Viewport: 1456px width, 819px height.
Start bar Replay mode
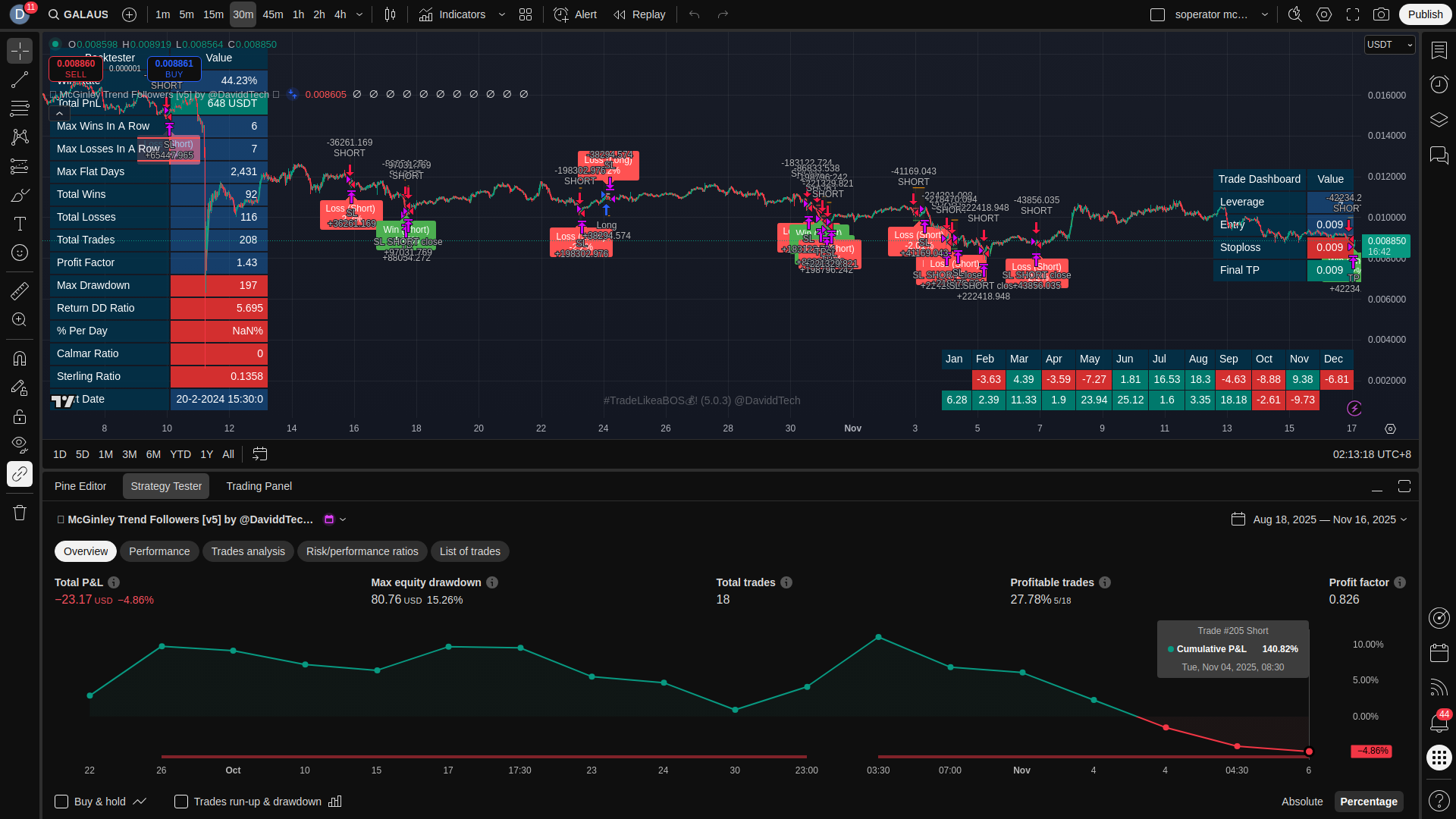click(639, 14)
